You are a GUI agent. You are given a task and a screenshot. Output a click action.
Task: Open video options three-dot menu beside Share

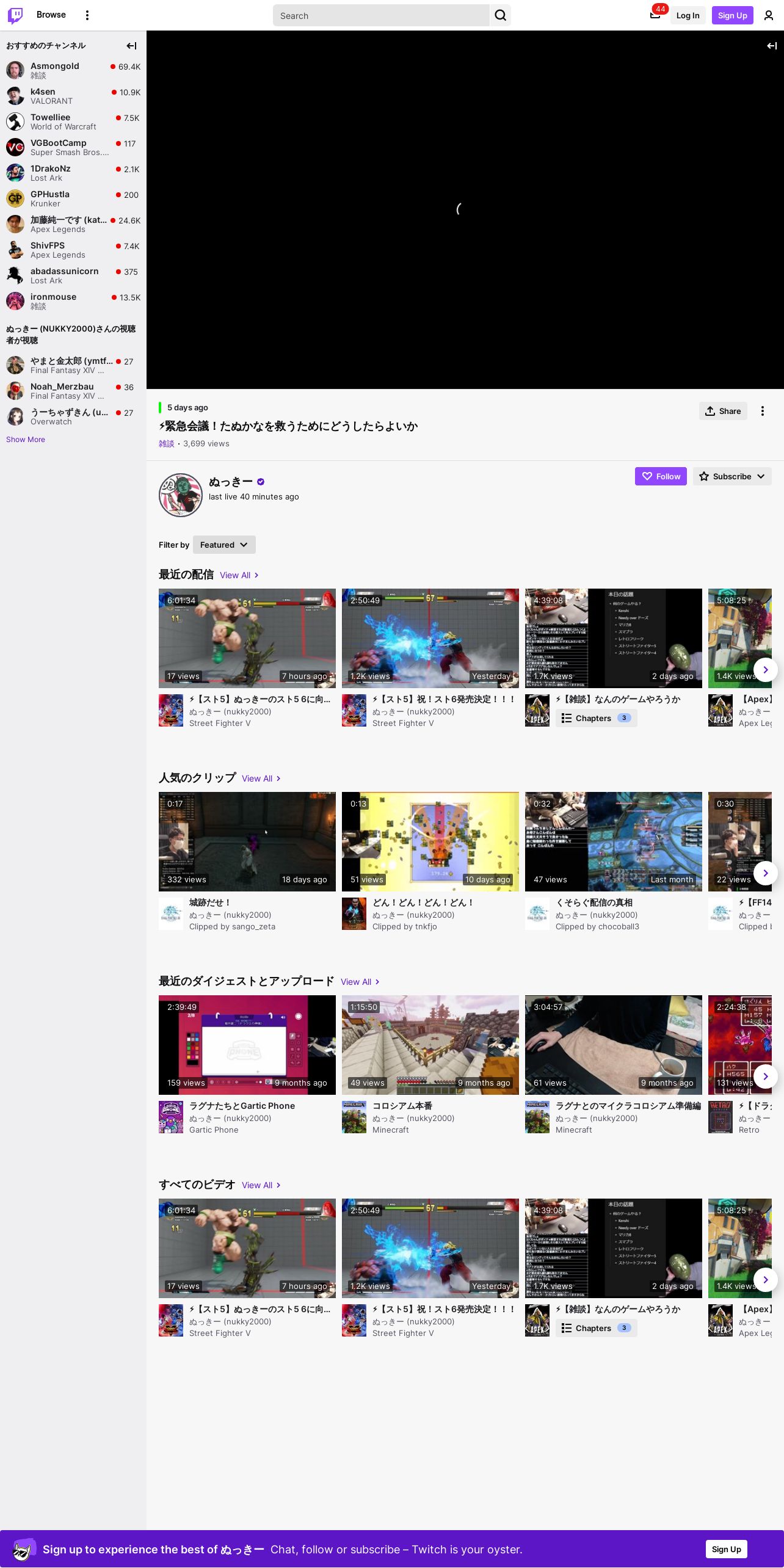point(763,411)
